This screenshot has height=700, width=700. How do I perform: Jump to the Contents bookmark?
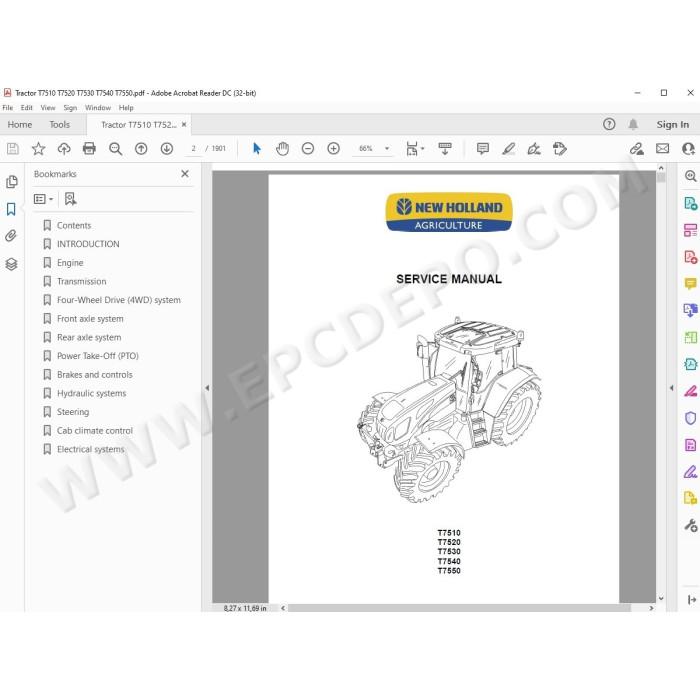[74, 225]
